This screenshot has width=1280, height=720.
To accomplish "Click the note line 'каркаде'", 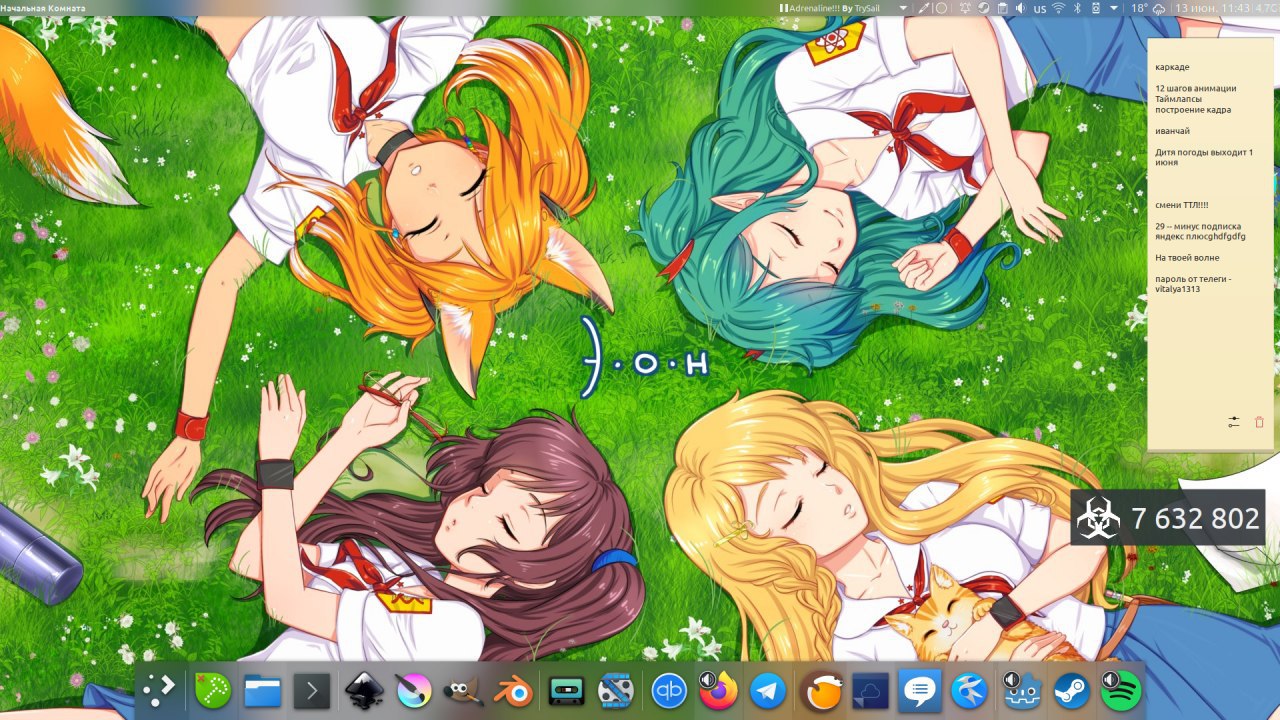I will pos(1172,67).
